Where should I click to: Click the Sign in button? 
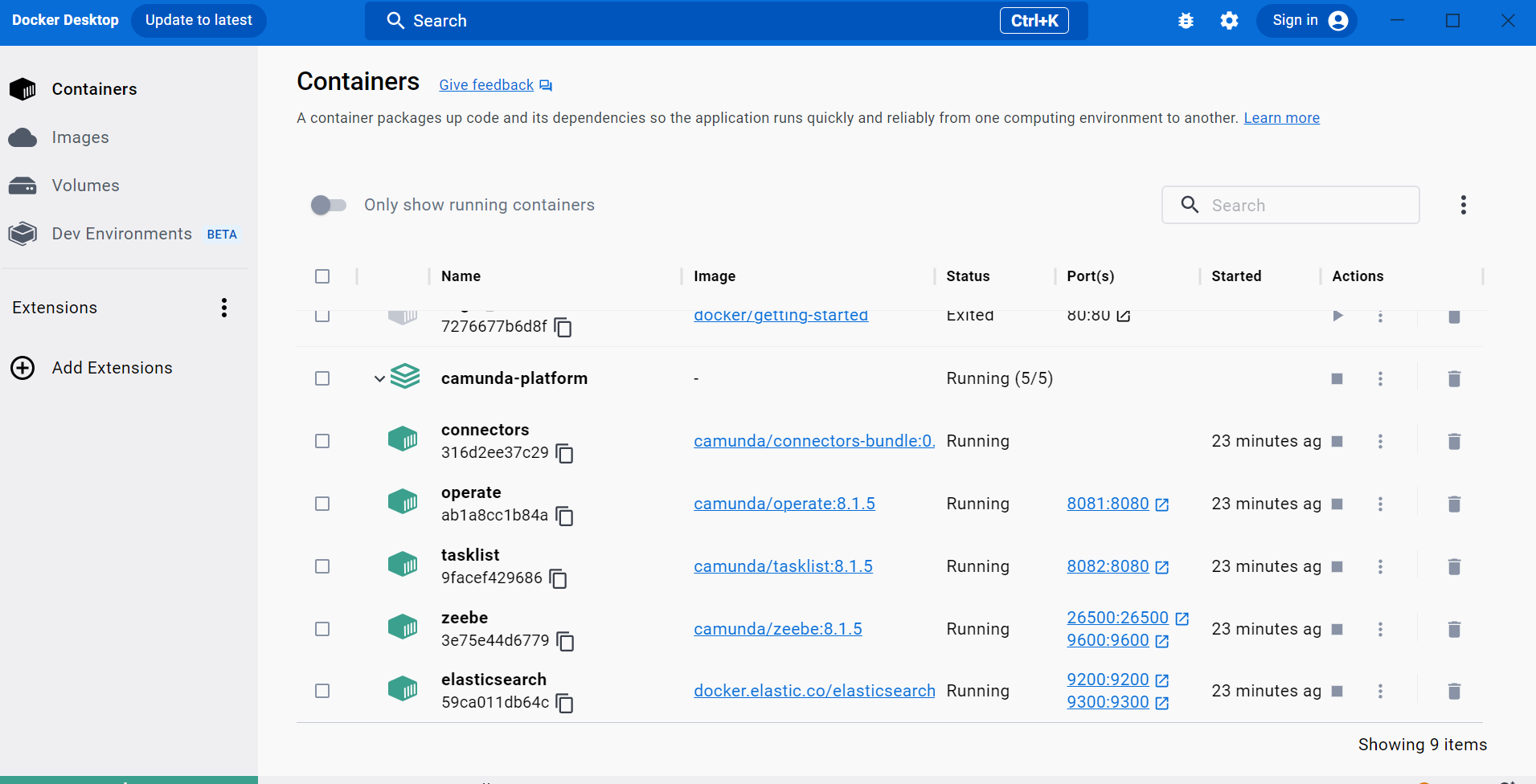pos(1307,20)
